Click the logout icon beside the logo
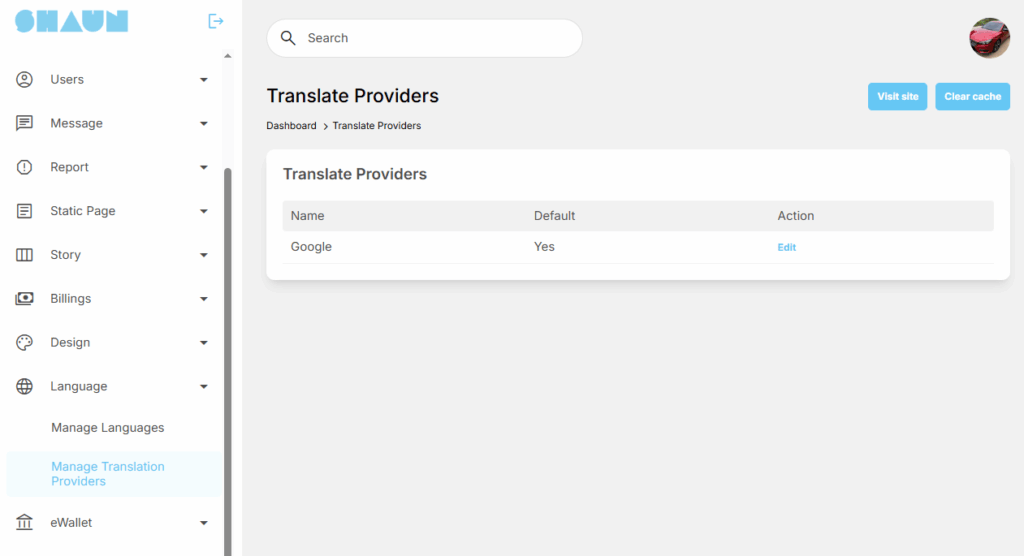Image resolution: width=1024 pixels, height=556 pixels. [215, 21]
